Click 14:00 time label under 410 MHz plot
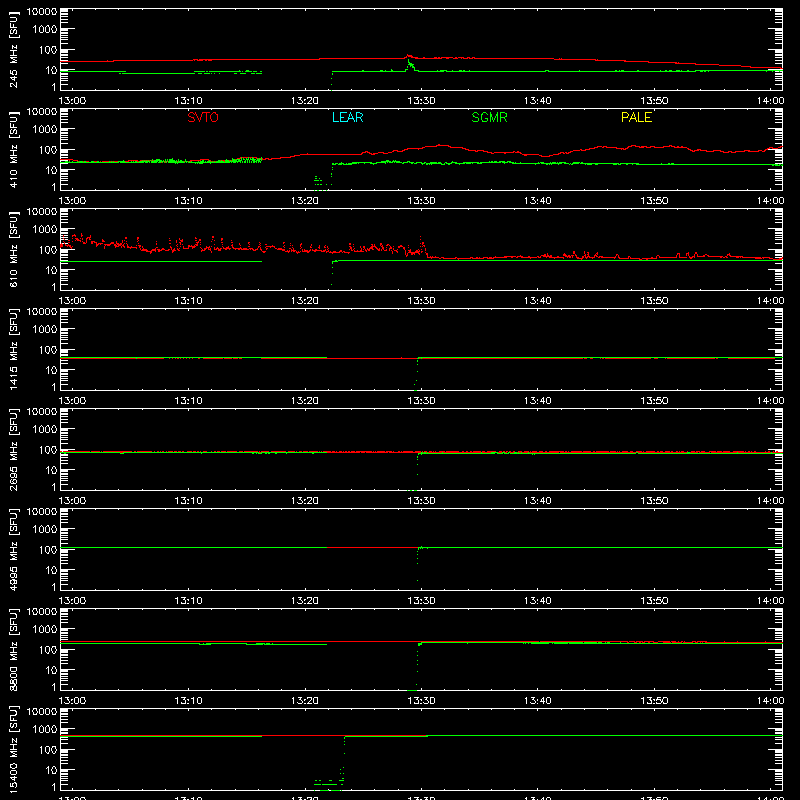 point(770,201)
